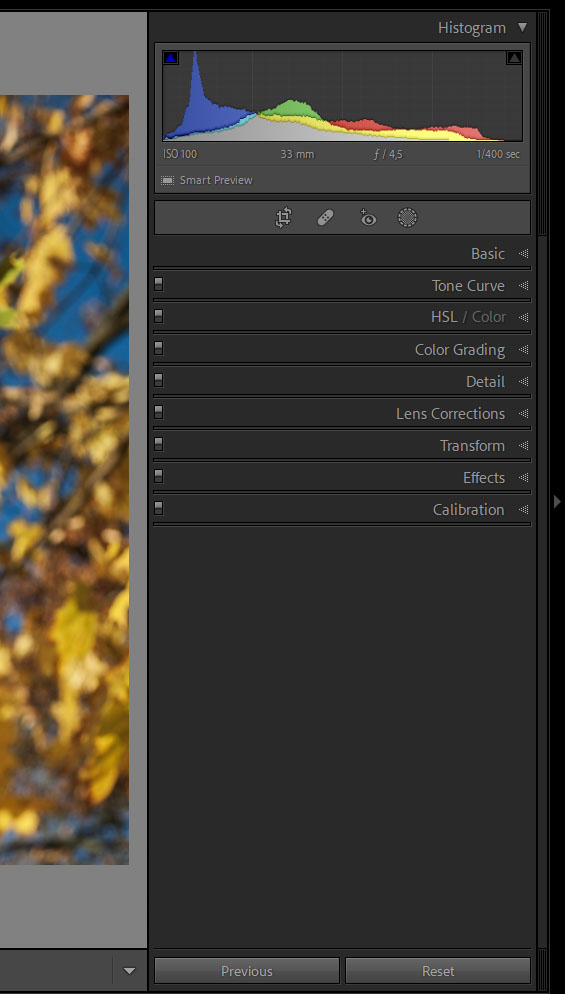Open the Color Grading panel header
This screenshot has width=565, height=994.
coord(460,350)
